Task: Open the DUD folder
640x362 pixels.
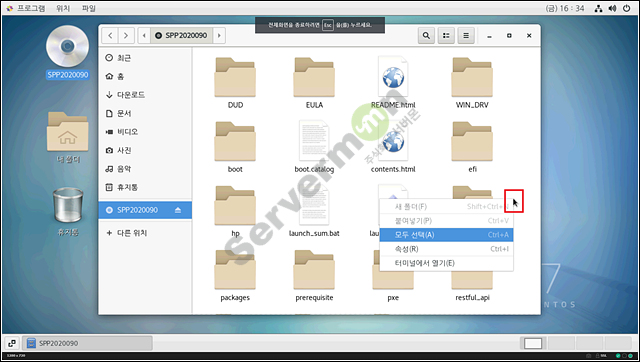Action: coord(235,78)
